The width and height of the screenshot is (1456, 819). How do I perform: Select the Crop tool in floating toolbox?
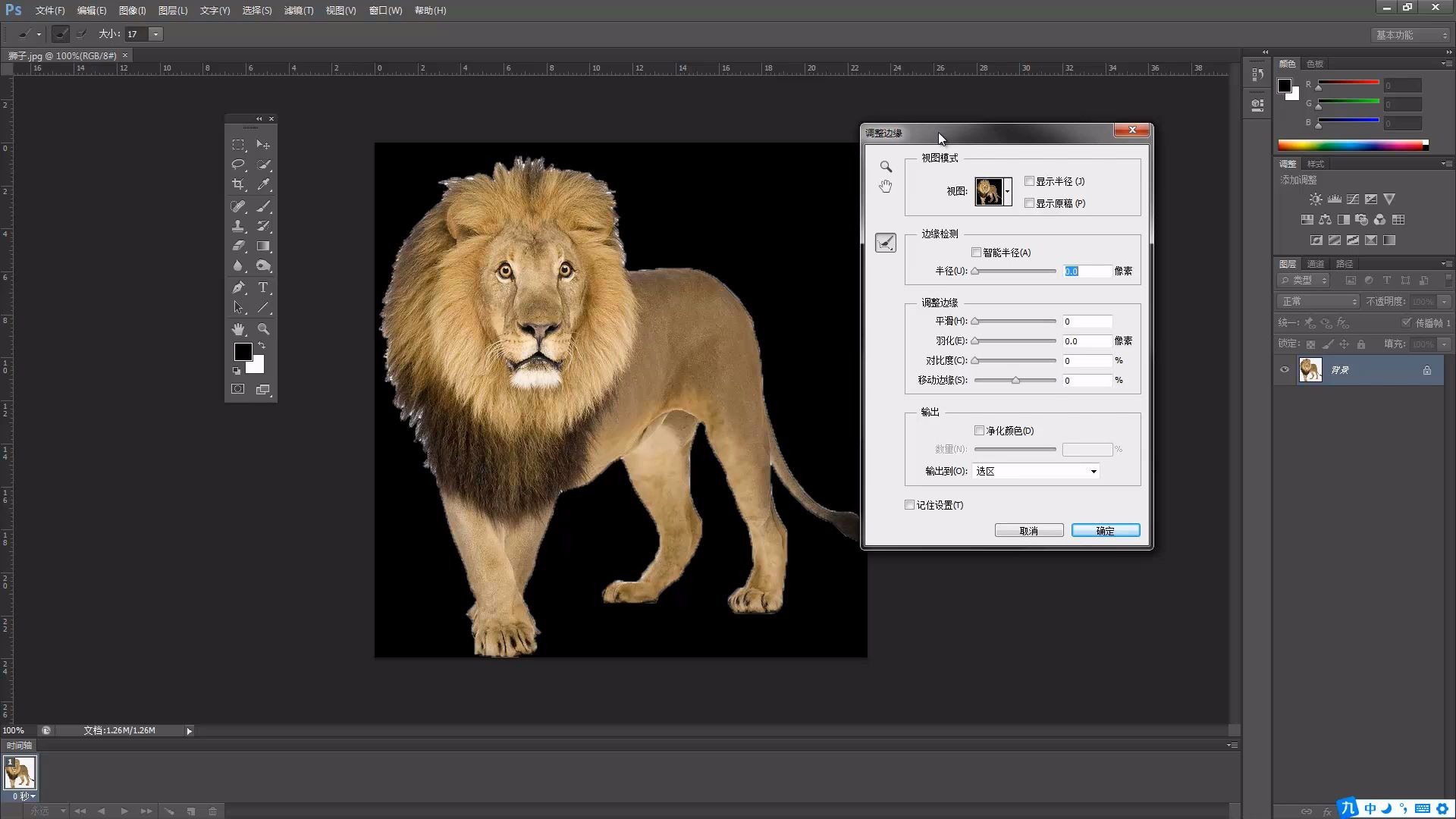point(238,184)
